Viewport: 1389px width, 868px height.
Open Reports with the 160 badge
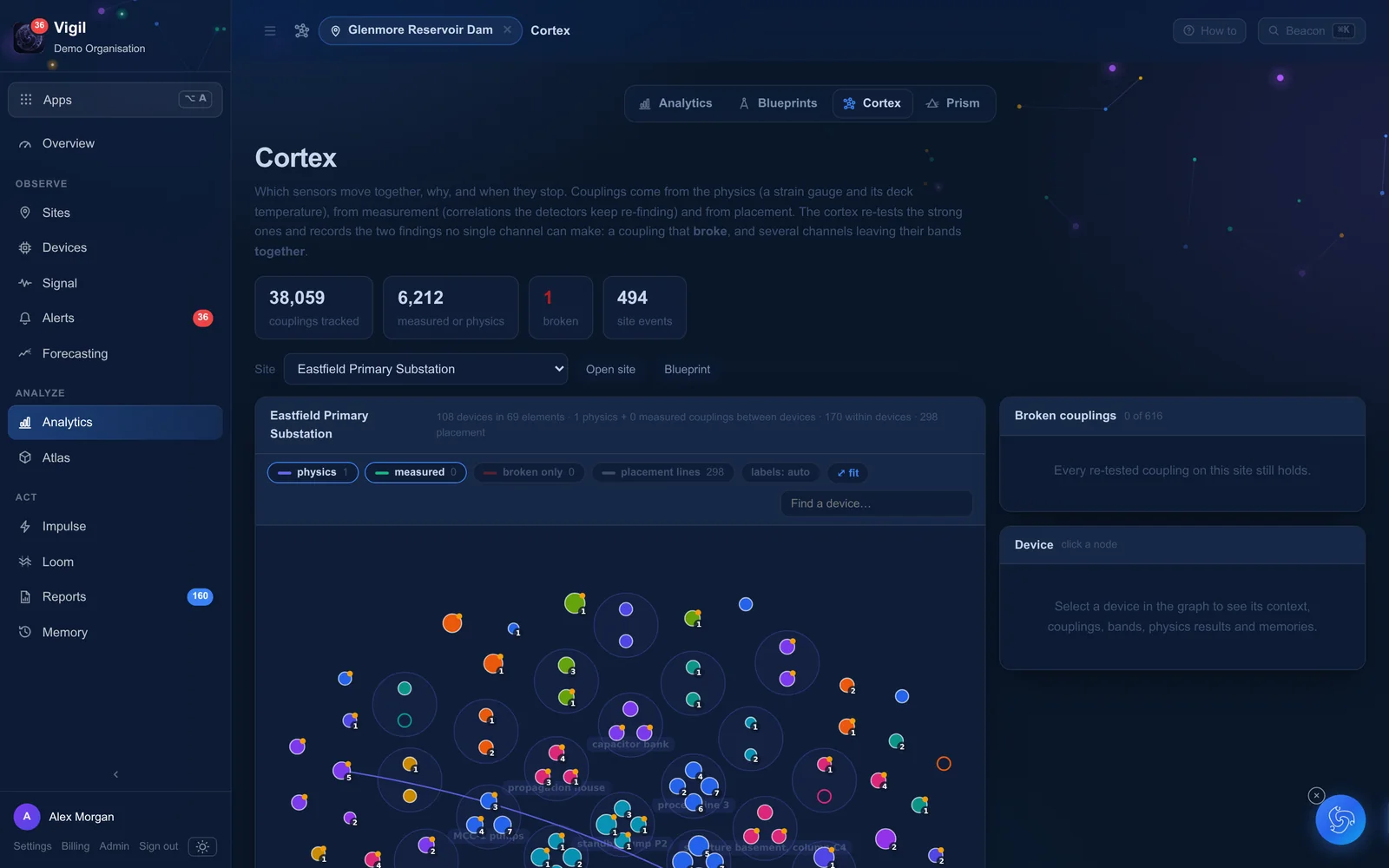115,596
